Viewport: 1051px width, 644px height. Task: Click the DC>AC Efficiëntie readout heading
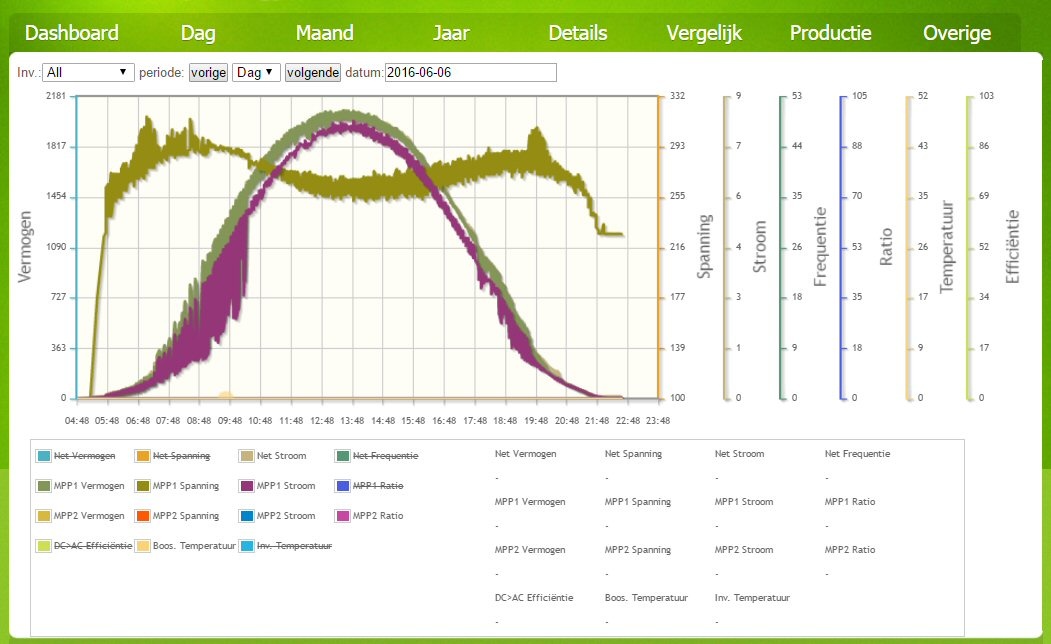coord(534,598)
